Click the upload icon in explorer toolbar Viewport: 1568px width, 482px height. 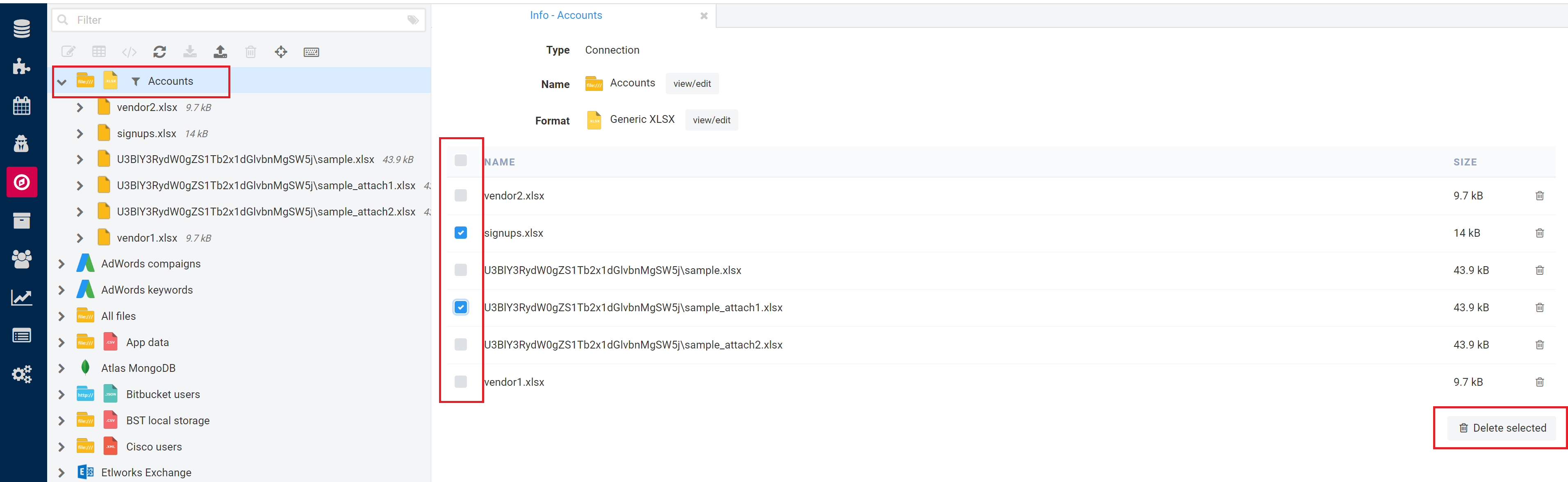click(221, 52)
